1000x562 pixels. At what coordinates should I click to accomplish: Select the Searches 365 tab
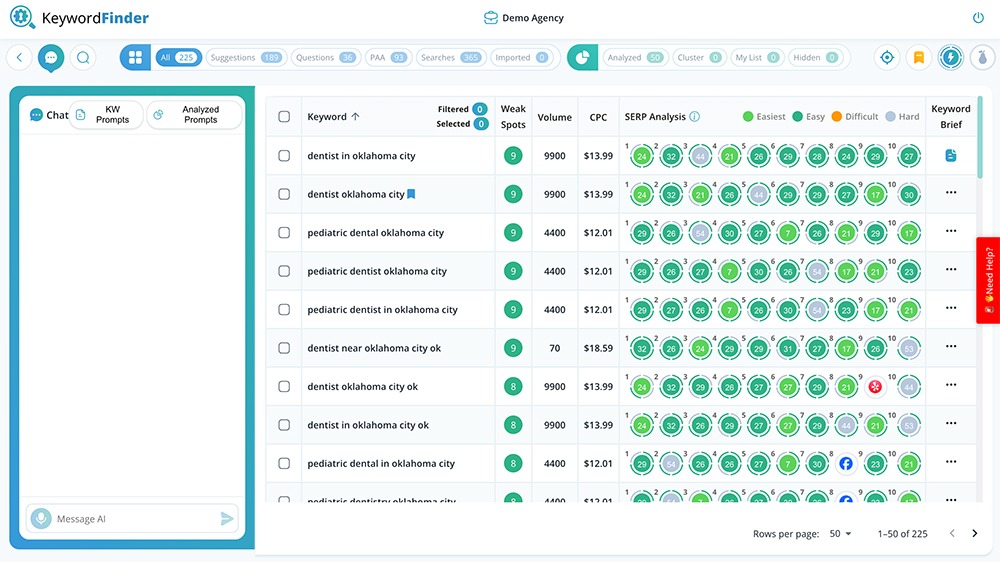coord(451,57)
